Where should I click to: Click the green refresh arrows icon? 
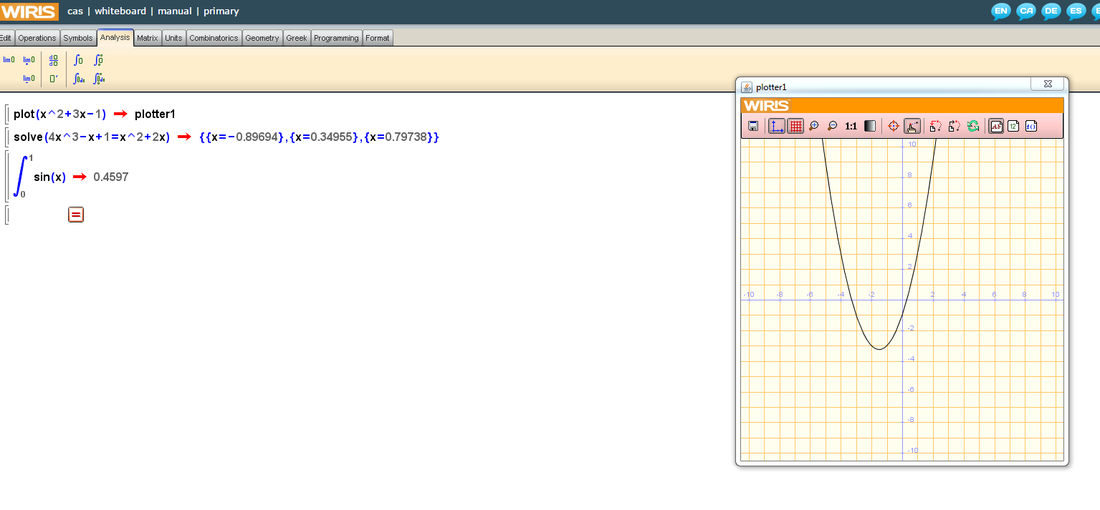(x=972, y=126)
